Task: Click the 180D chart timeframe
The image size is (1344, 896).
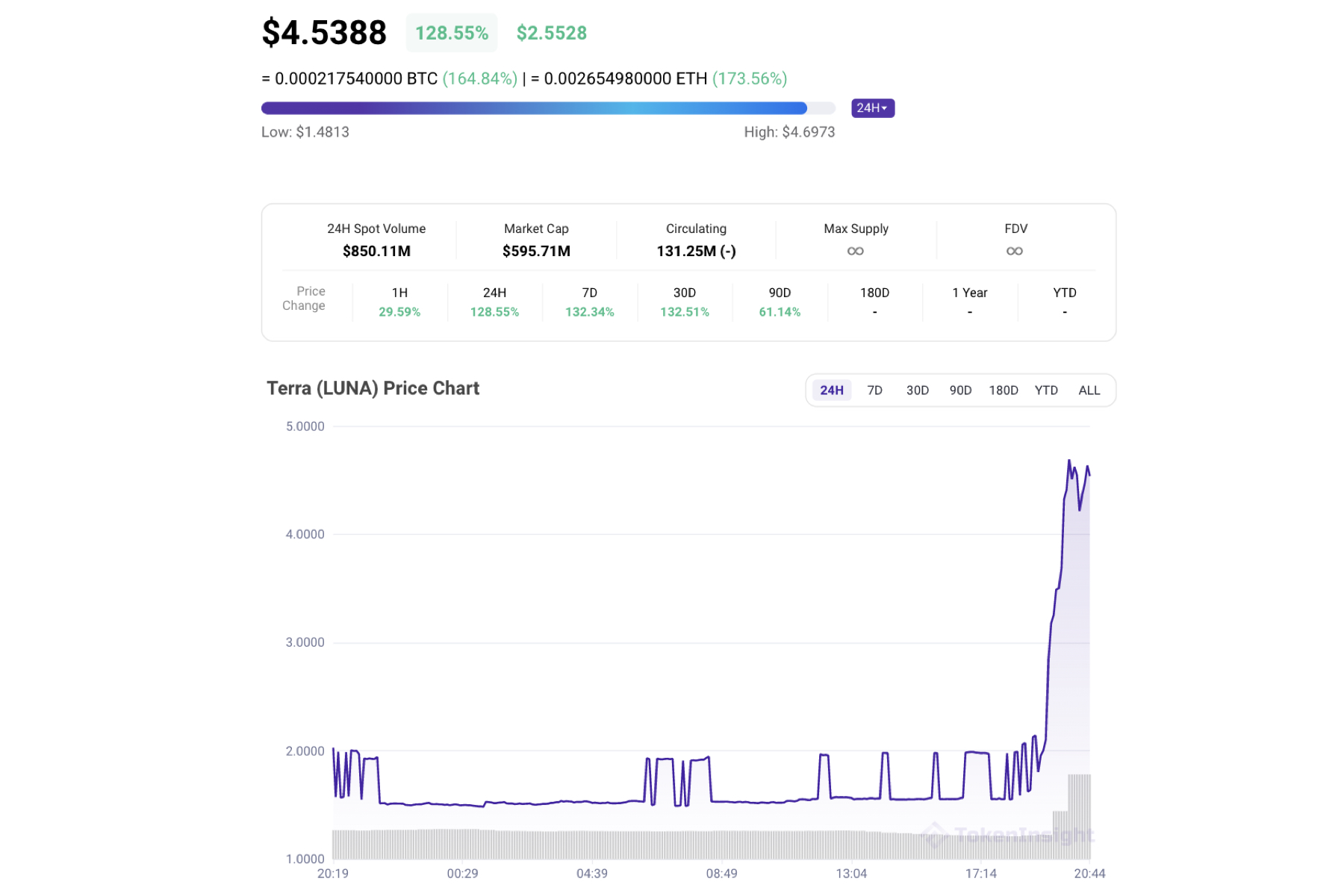Action: click(x=1004, y=390)
